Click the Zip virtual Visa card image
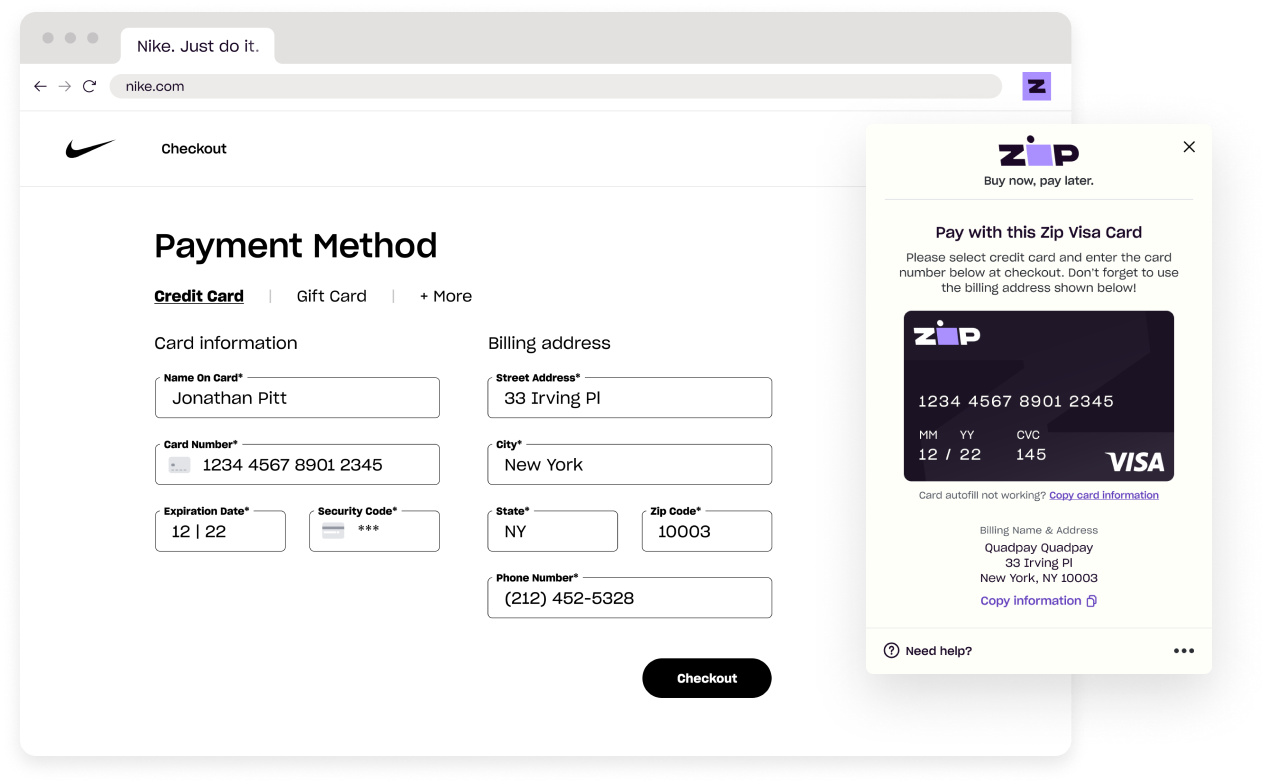The width and height of the screenshot is (1272, 784). tap(1039, 396)
